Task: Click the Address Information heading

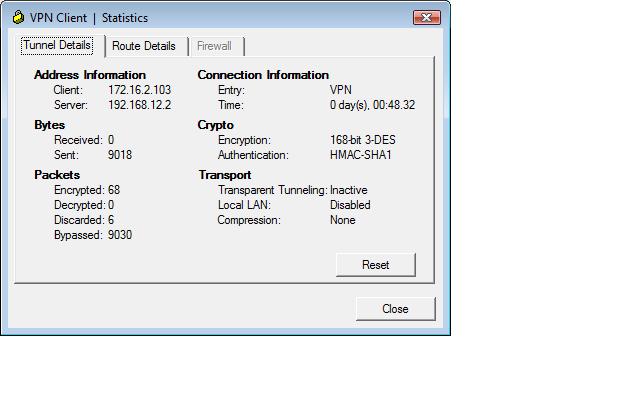Action: tap(89, 75)
